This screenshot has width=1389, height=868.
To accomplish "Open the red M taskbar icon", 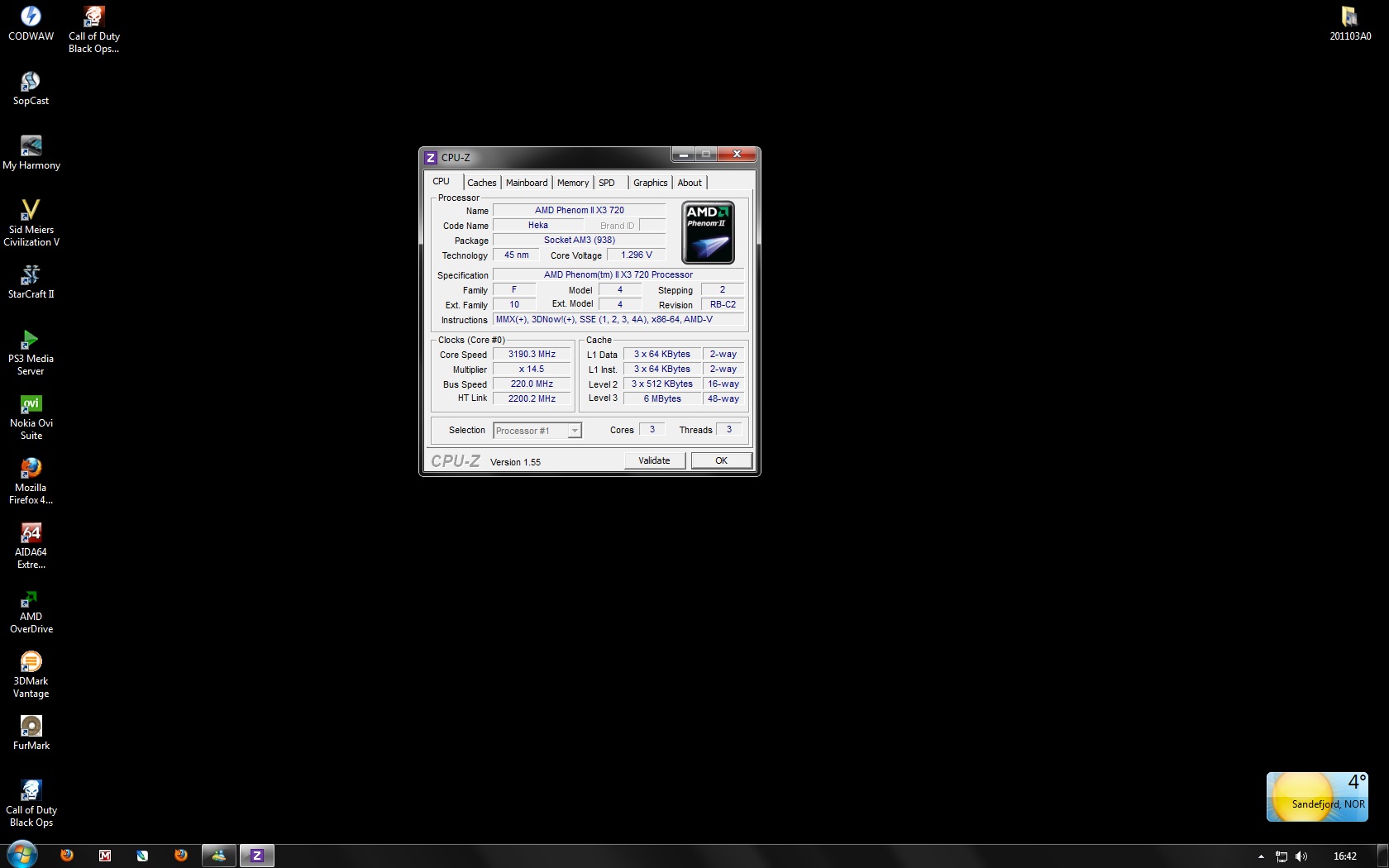I will 105,856.
